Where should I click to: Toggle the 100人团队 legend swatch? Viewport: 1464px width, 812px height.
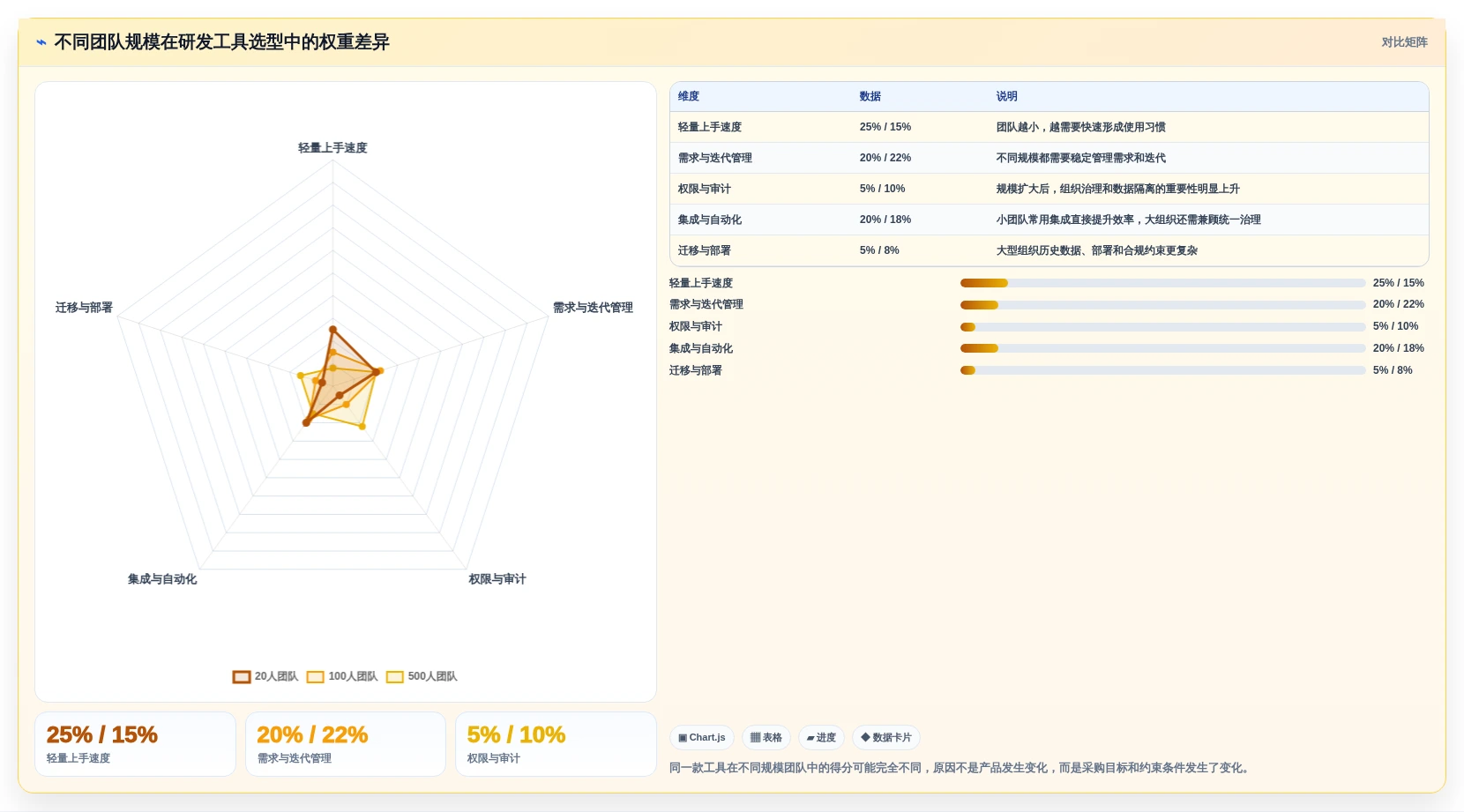[316, 677]
